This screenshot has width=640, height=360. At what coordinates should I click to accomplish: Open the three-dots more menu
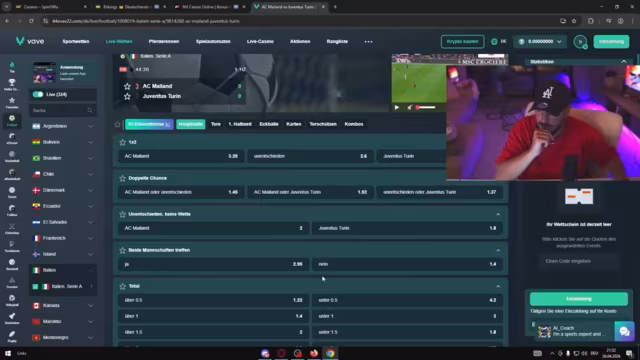(368, 42)
